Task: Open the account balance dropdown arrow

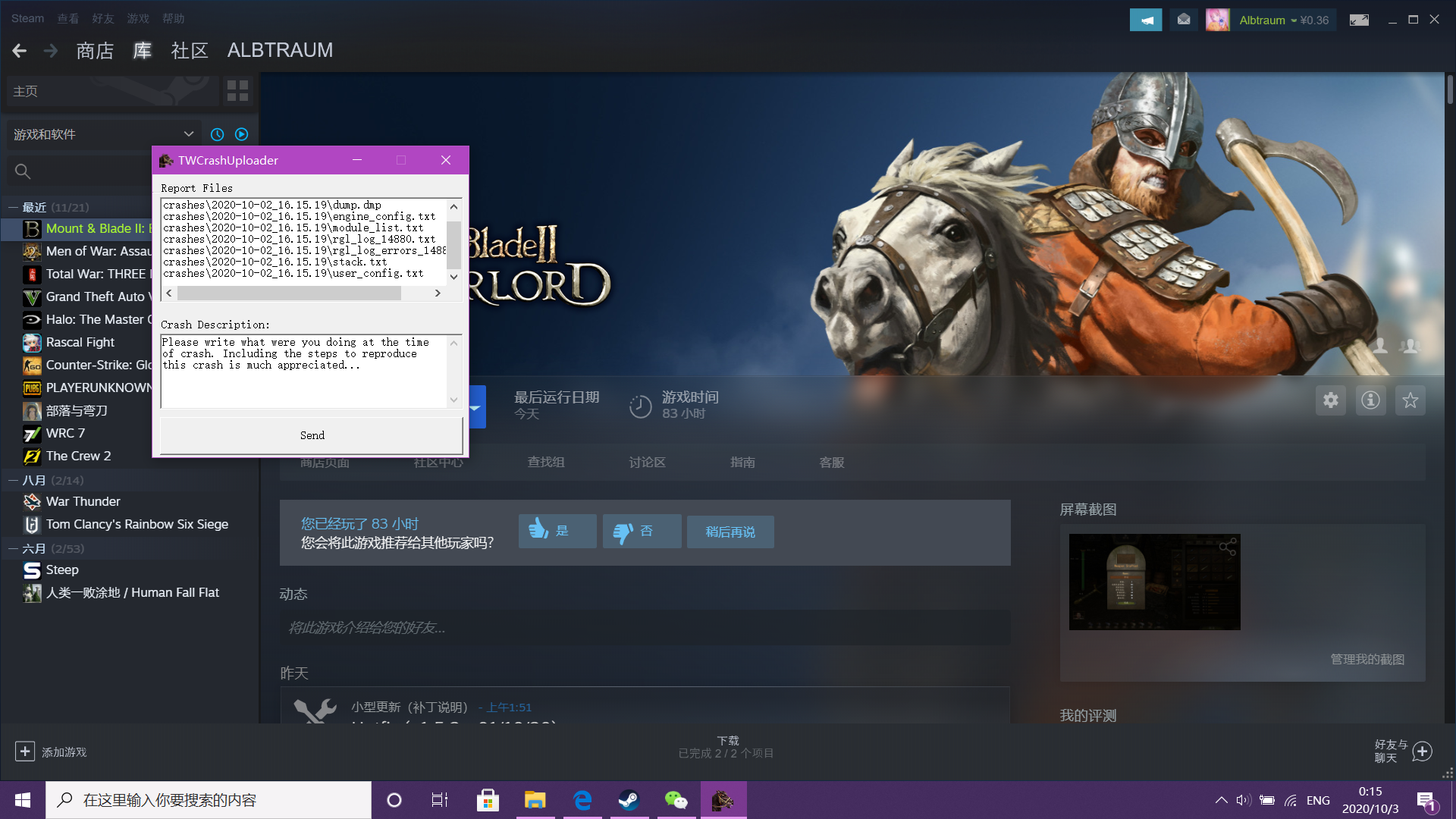Action: (1294, 20)
